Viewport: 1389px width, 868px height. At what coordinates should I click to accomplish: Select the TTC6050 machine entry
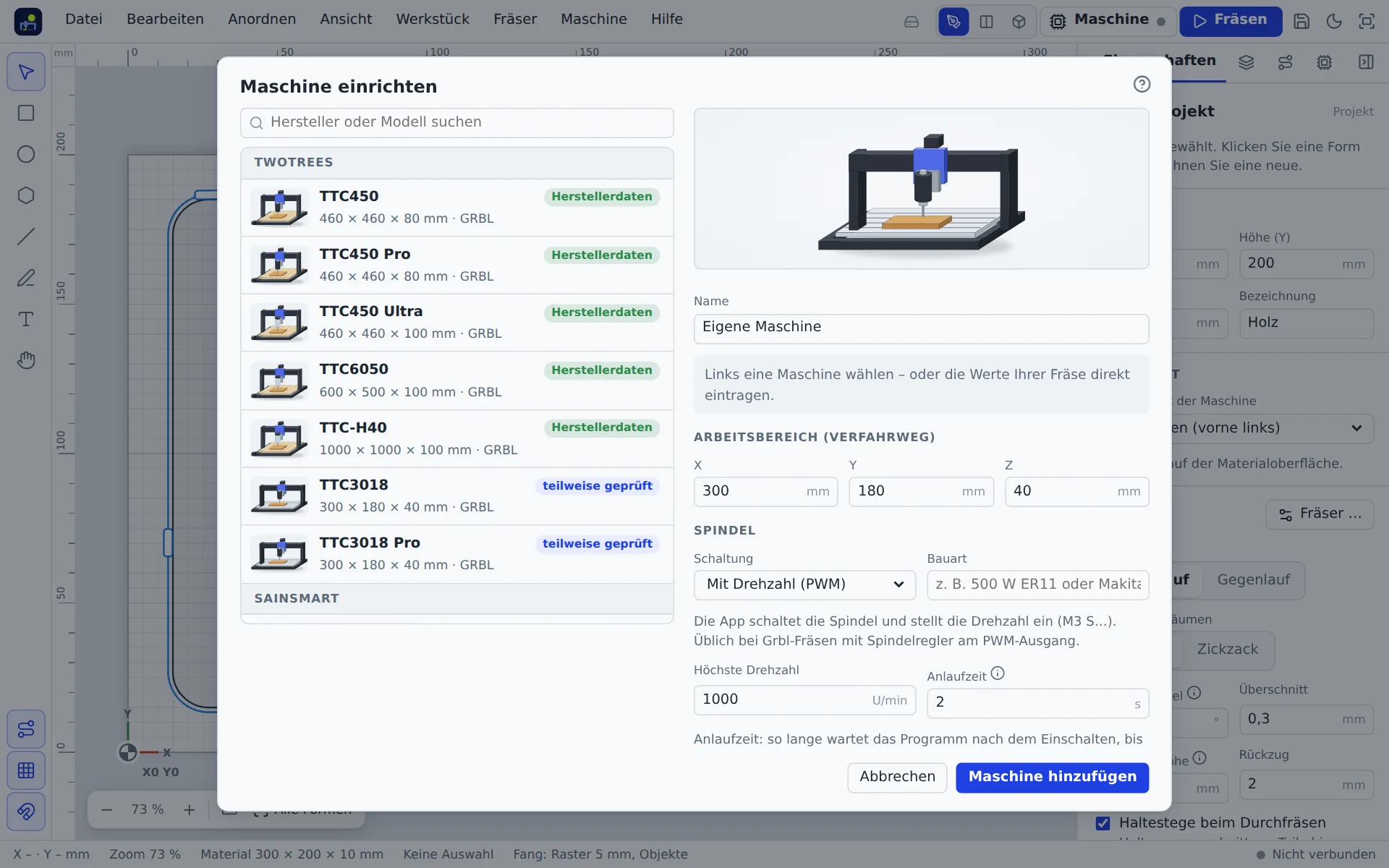pyautogui.click(x=457, y=380)
